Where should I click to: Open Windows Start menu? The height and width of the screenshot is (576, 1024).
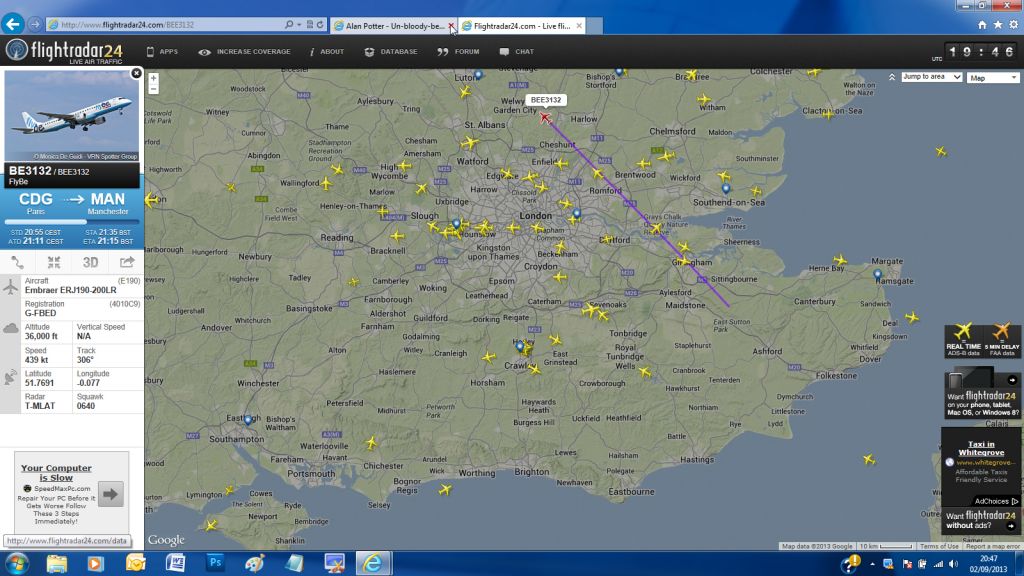coord(16,563)
